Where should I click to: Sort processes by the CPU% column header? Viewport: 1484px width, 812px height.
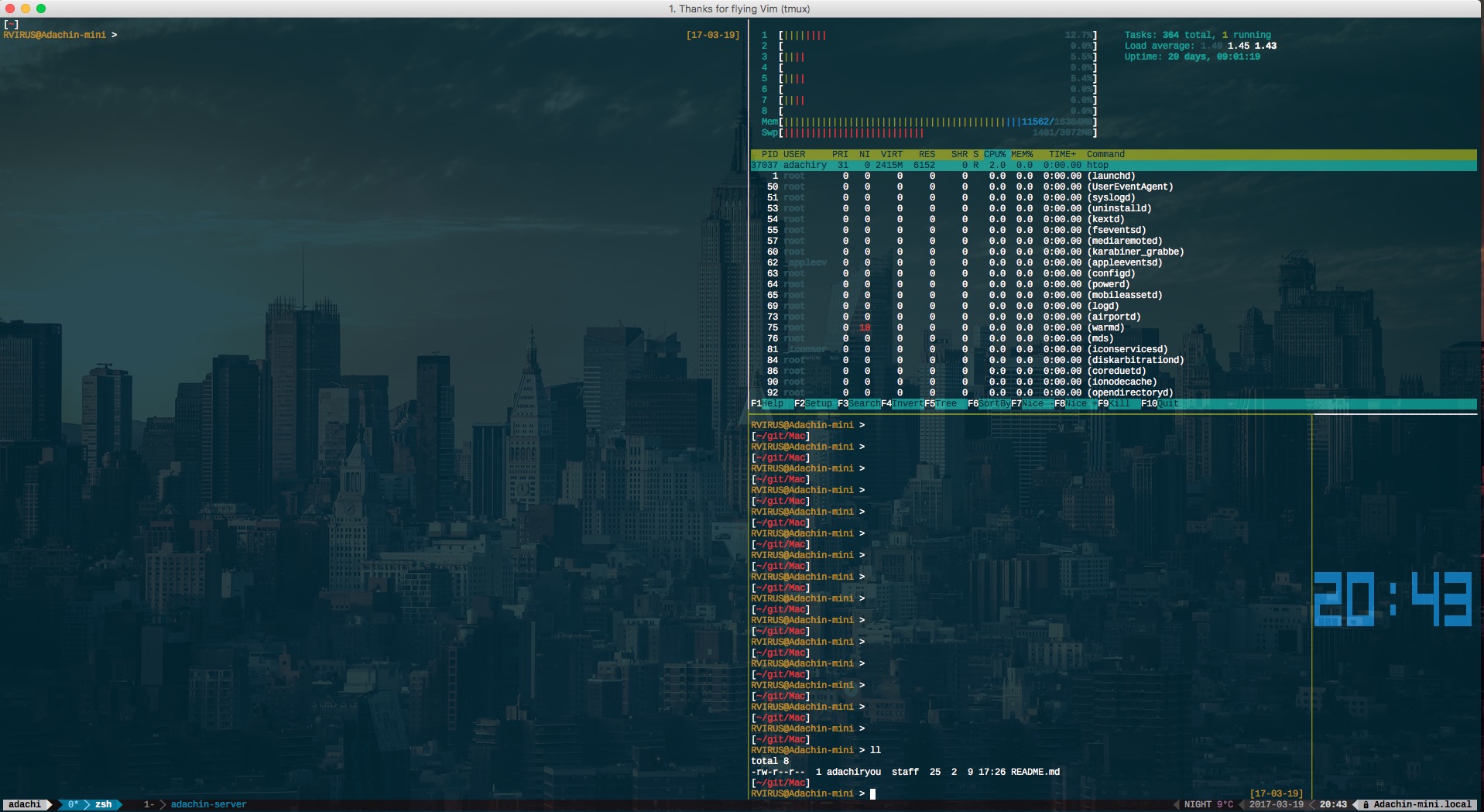(x=995, y=155)
